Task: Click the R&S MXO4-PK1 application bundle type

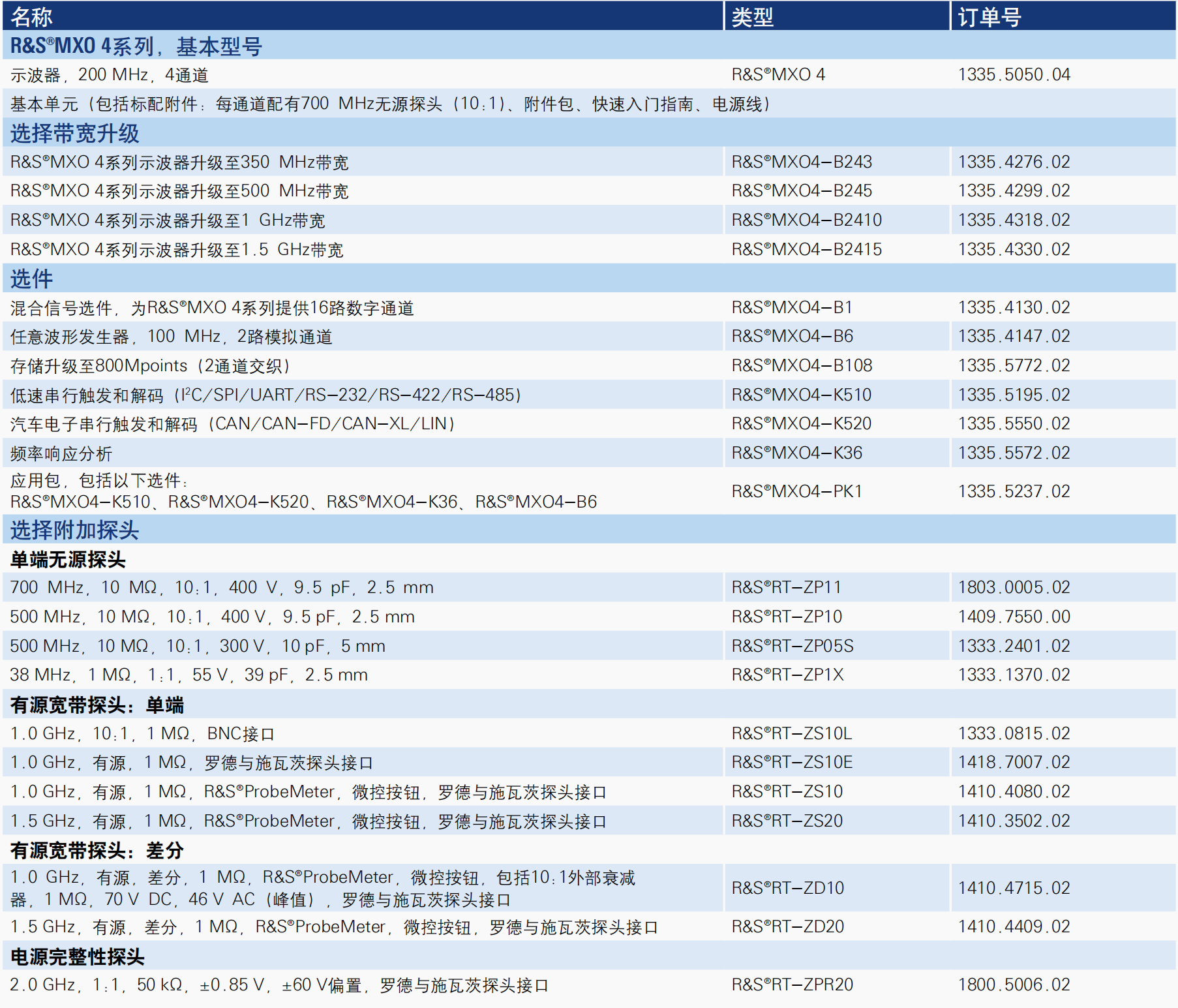Action: [796, 491]
